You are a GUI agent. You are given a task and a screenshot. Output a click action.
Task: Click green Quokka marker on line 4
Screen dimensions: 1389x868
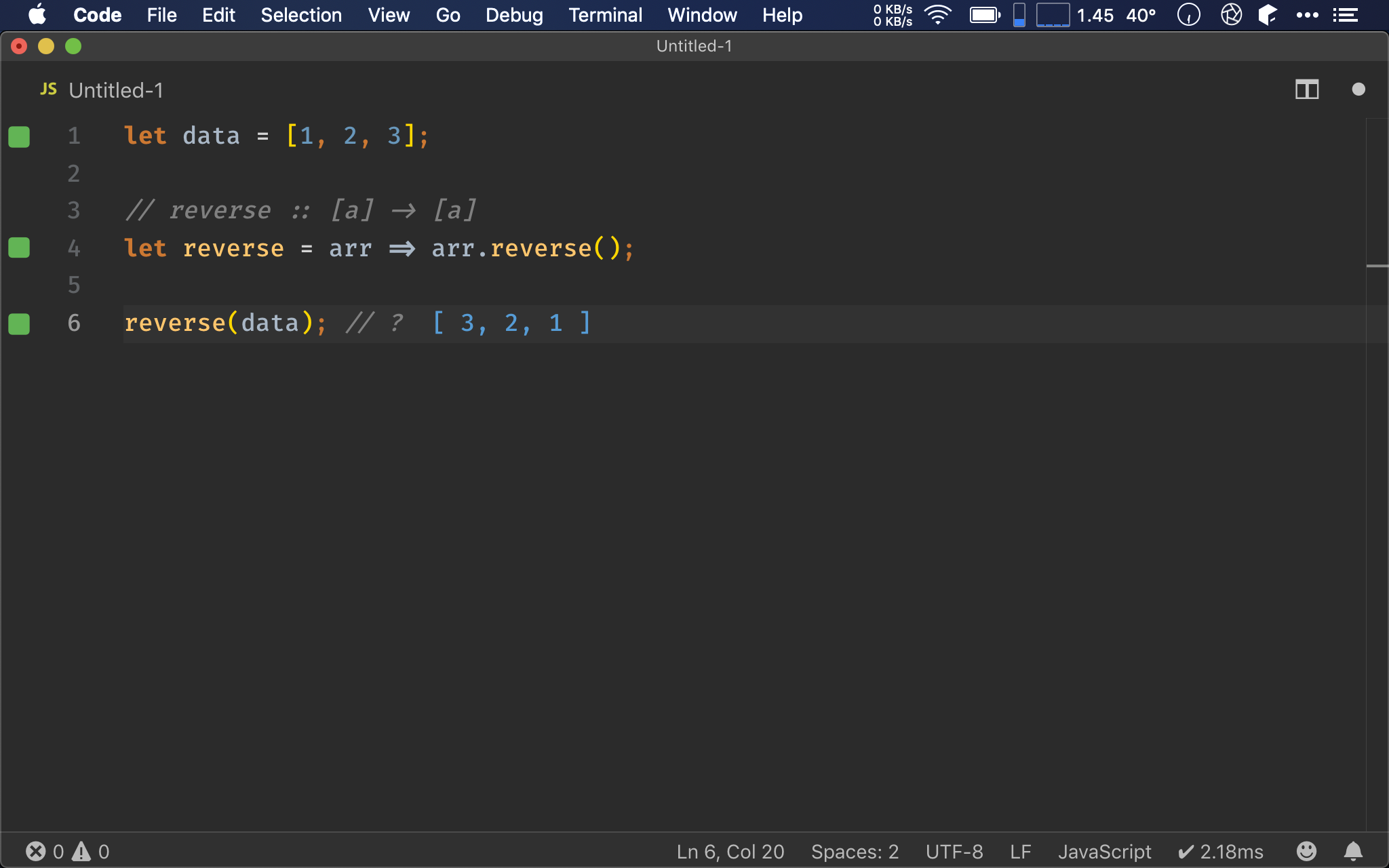[x=19, y=248]
